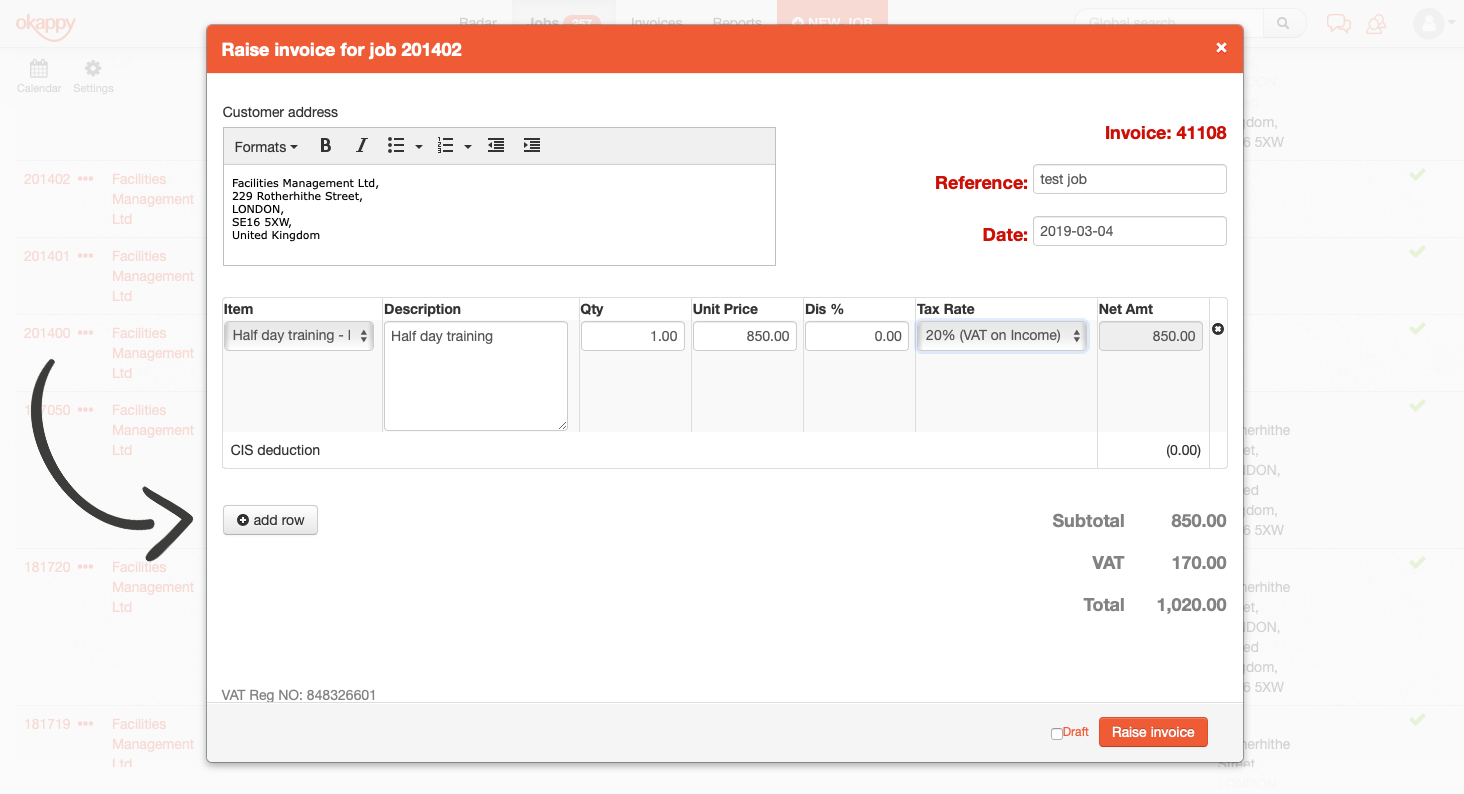This screenshot has height=794, width=1464.
Task: Click the VAT amount 170.00
Action: 1199,563
